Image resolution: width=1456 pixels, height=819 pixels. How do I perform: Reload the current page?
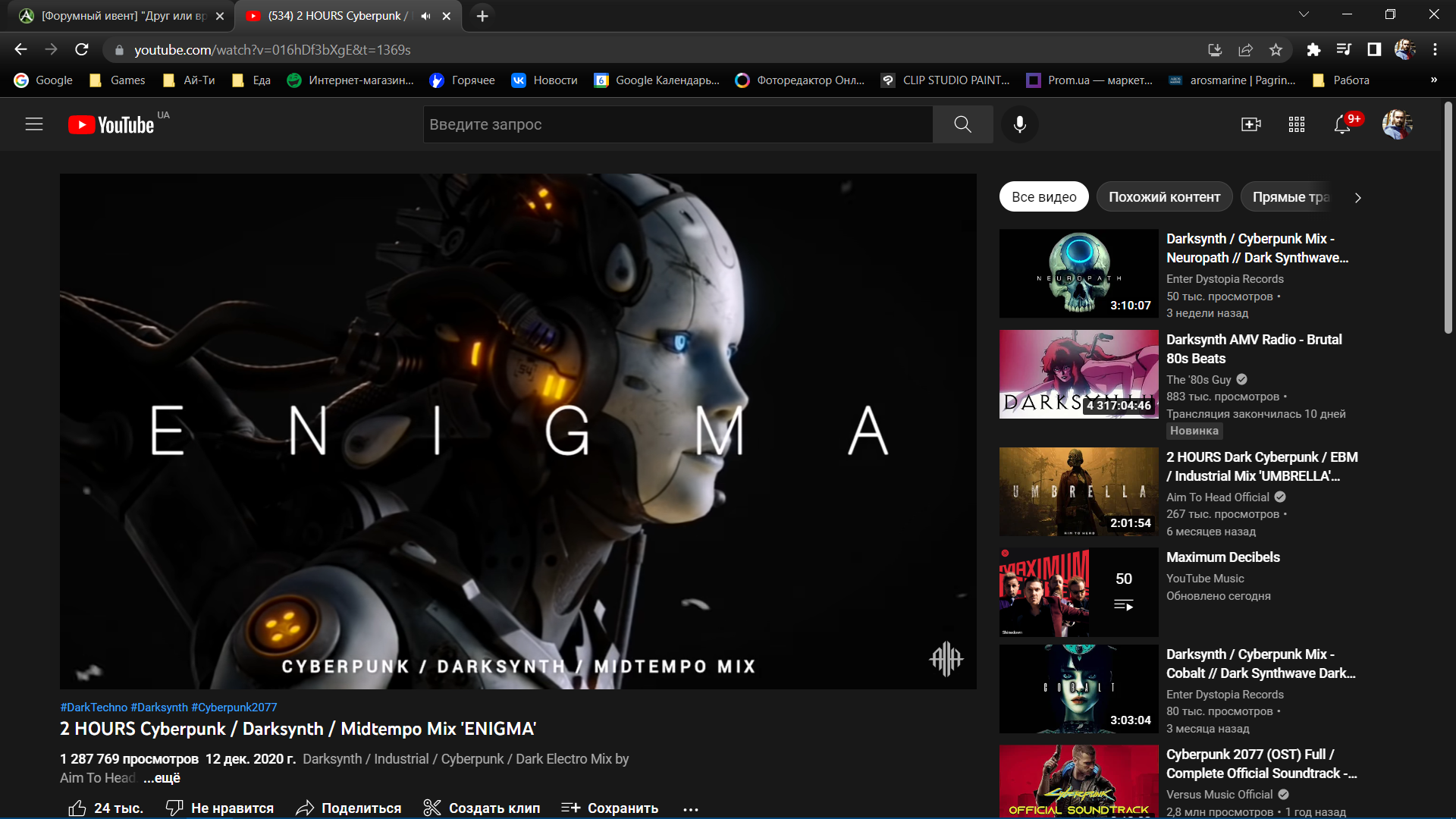tap(82, 49)
